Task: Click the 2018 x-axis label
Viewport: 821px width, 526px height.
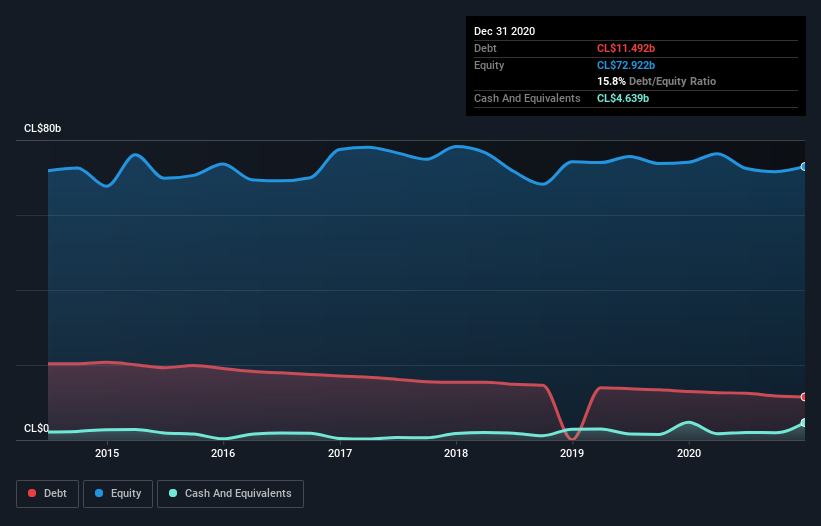Action: 456,453
